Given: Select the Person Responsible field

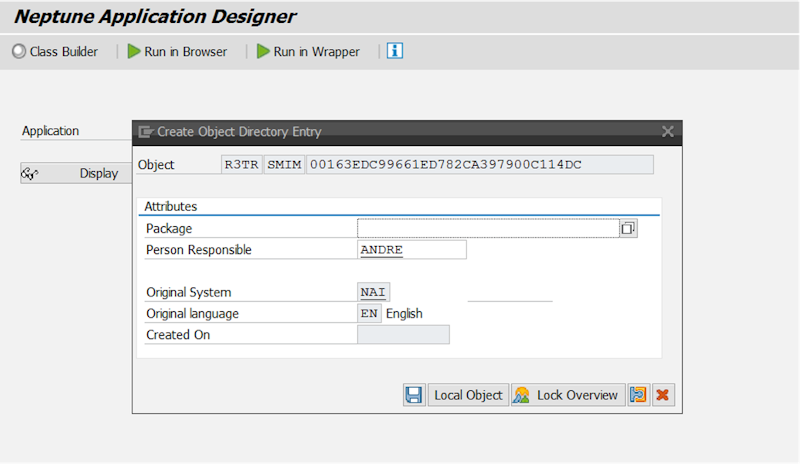Looking at the screenshot, I should point(411,250).
